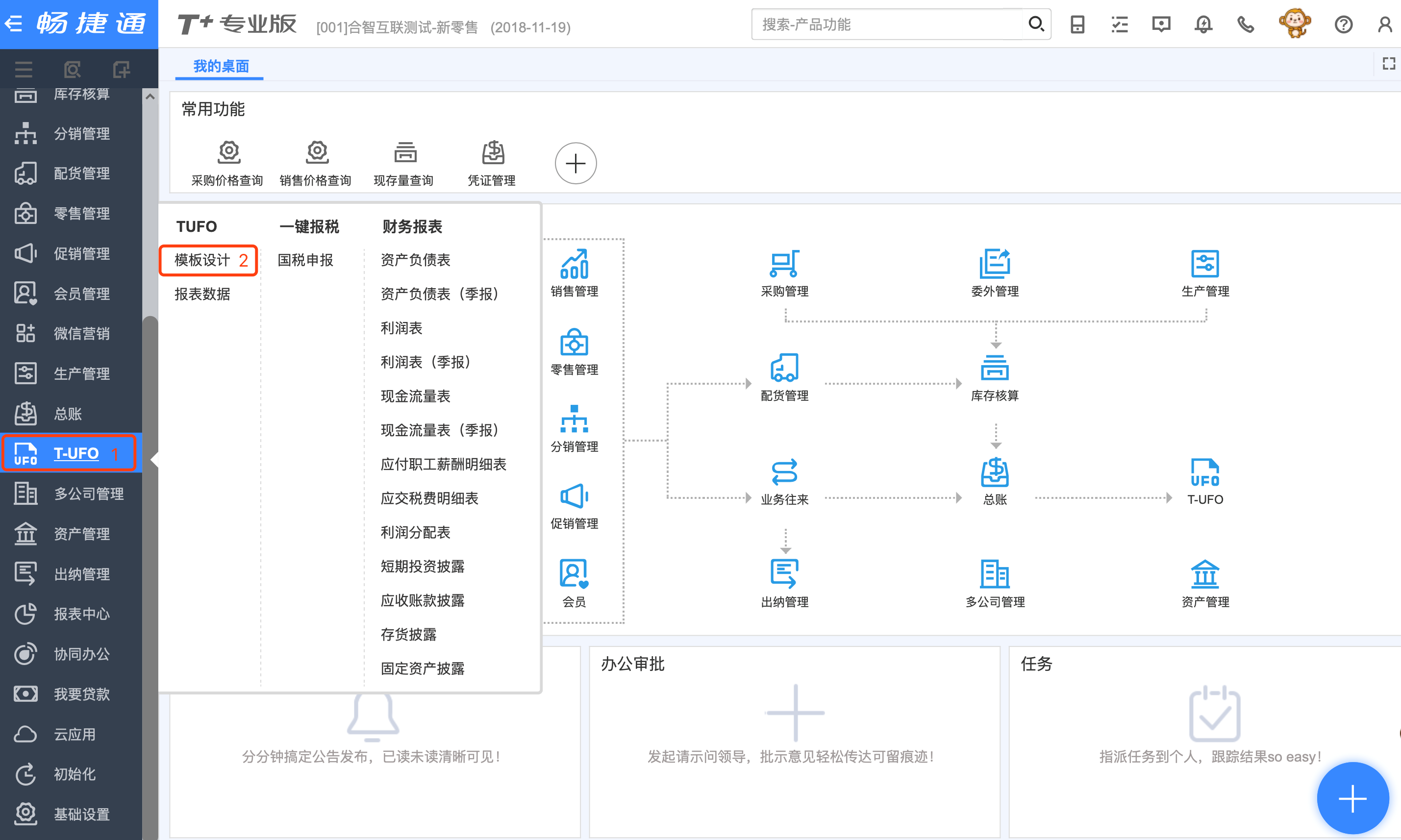The width and height of the screenshot is (1401, 840).
Task: Switch to 我的桌面 tab
Action: (x=221, y=66)
